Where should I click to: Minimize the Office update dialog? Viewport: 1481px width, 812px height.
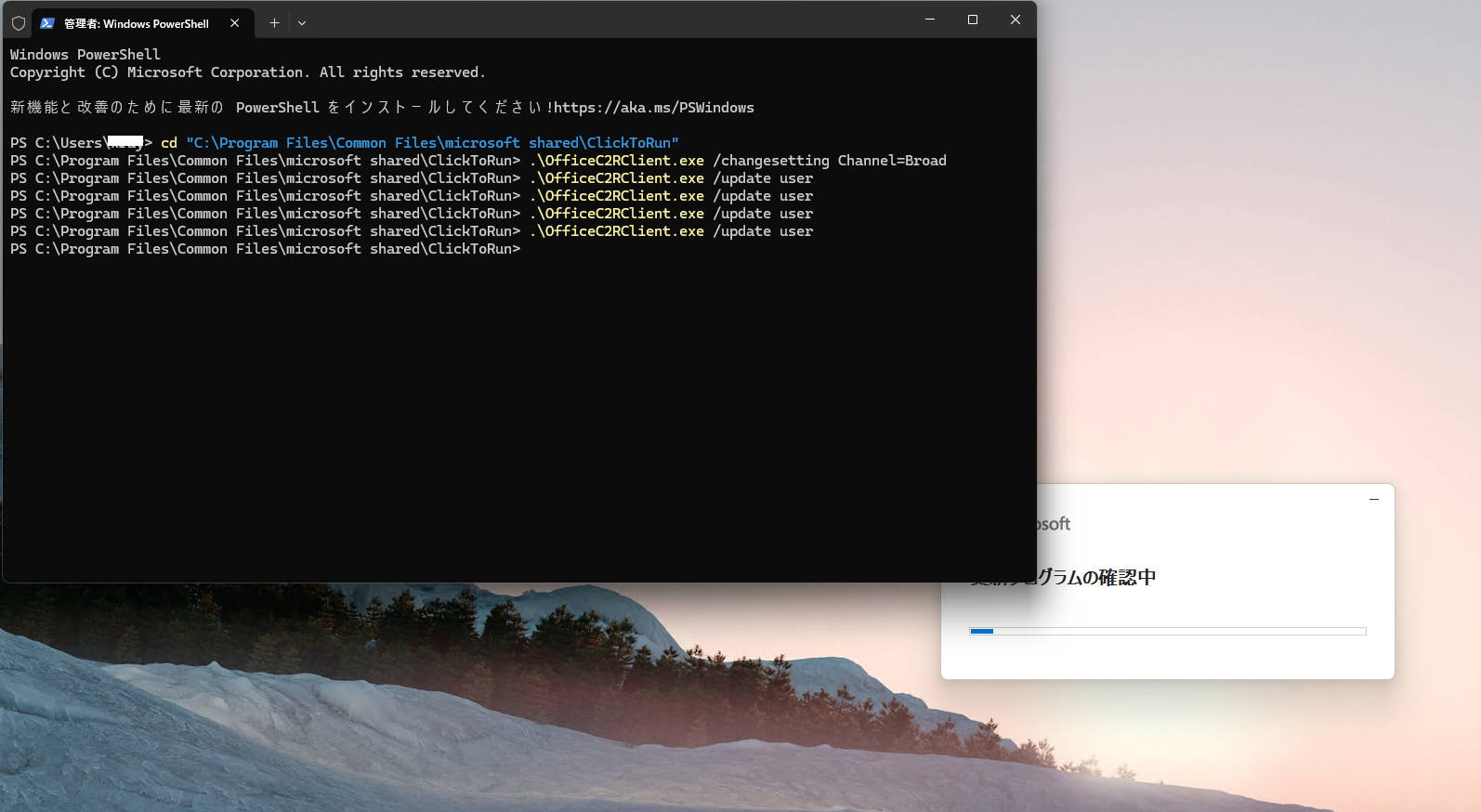(x=1373, y=500)
